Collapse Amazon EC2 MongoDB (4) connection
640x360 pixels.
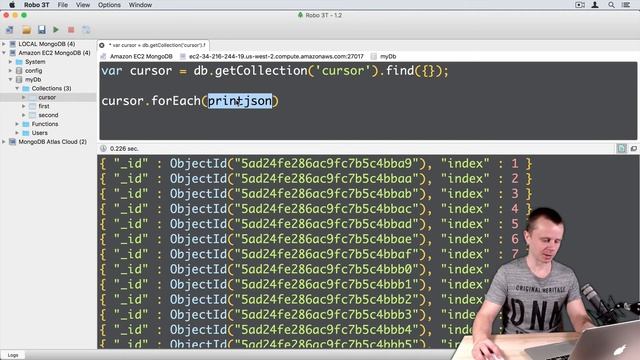pyautogui.click(x=4, y=53)
